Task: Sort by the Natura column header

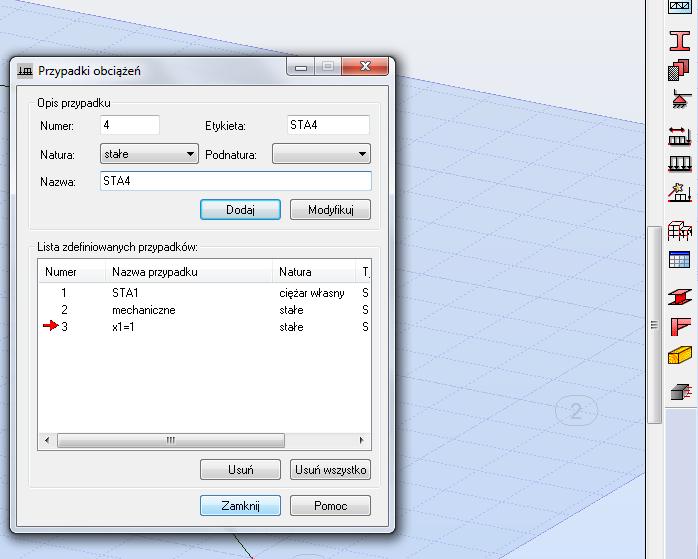Action: pyautogui.click(x=314, y=272)
